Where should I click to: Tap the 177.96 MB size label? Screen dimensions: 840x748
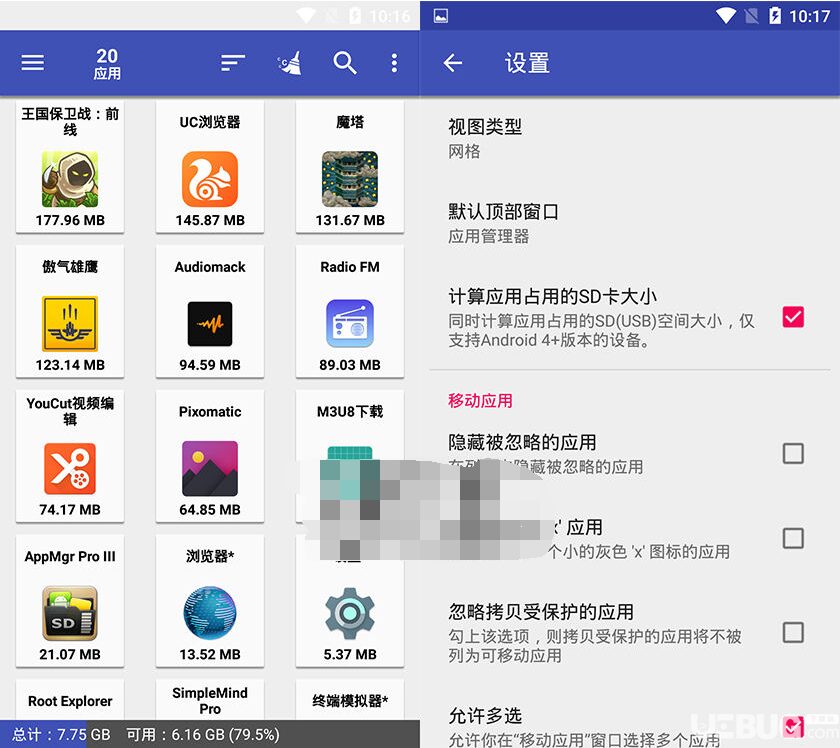tap(70, 220)
